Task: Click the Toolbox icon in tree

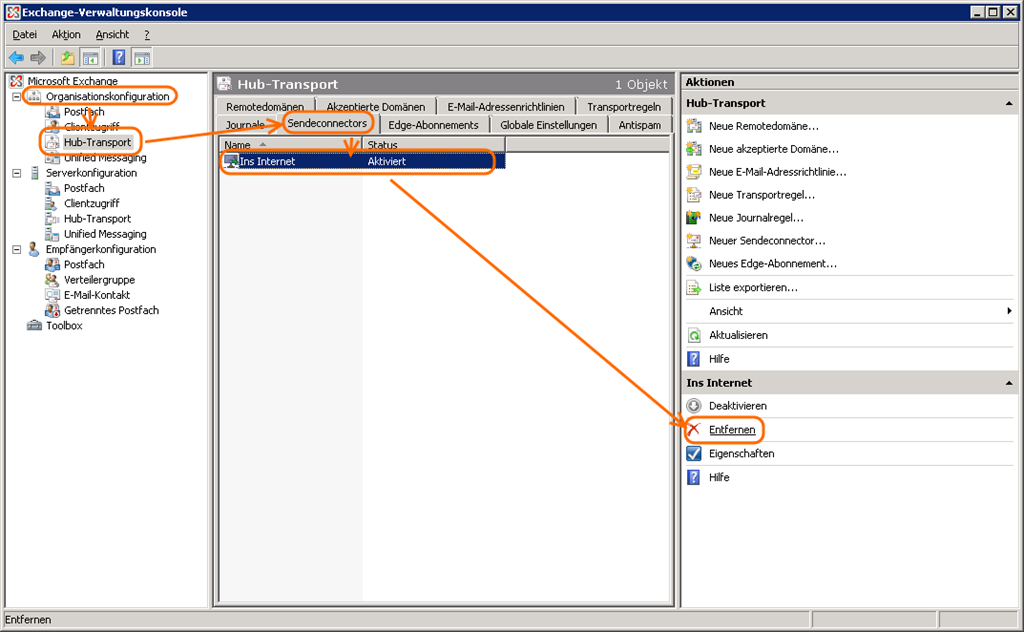Action: pyautogui.click(x=35, y=326)
